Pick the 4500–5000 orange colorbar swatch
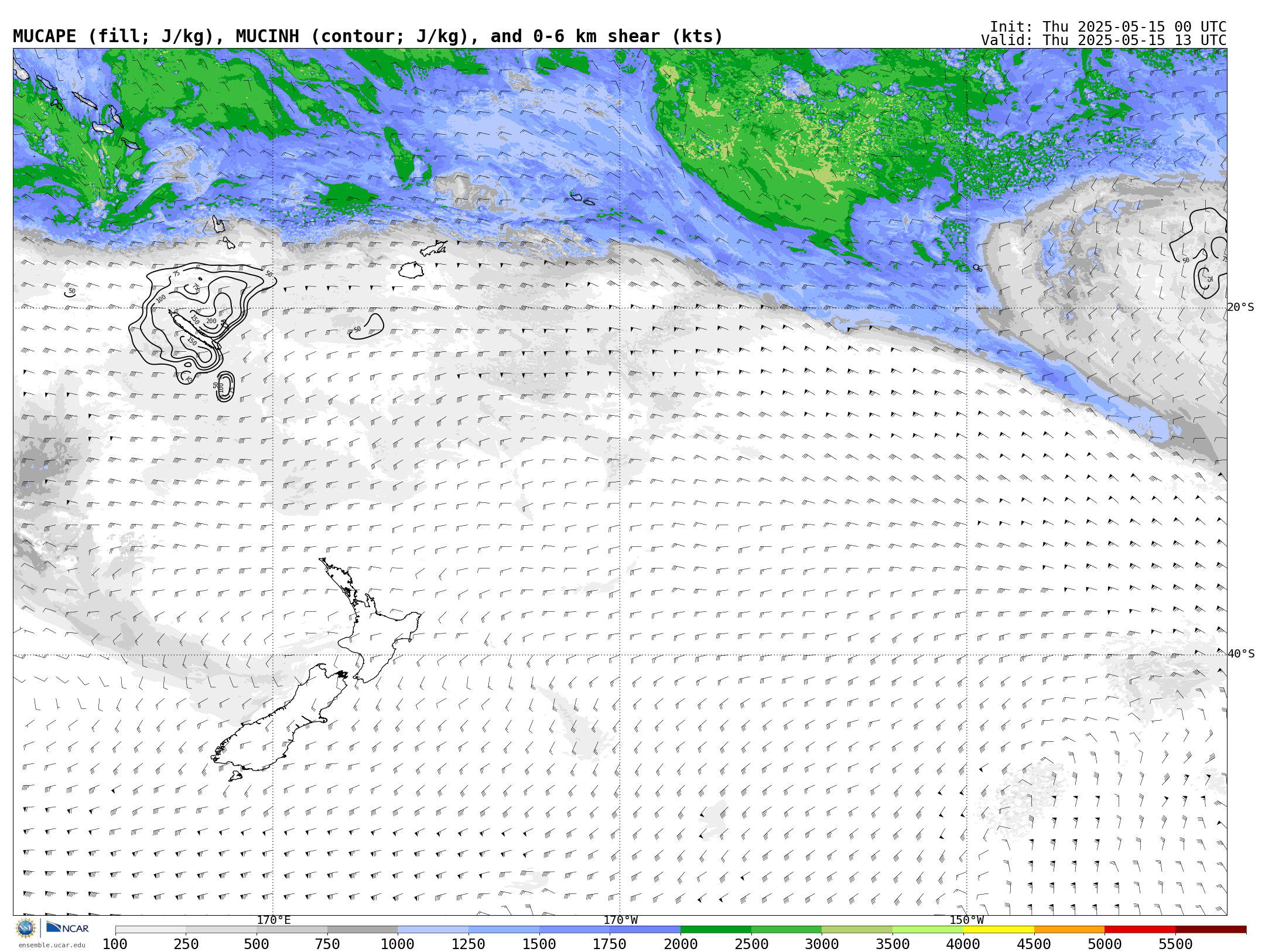 coord(1069,930)
